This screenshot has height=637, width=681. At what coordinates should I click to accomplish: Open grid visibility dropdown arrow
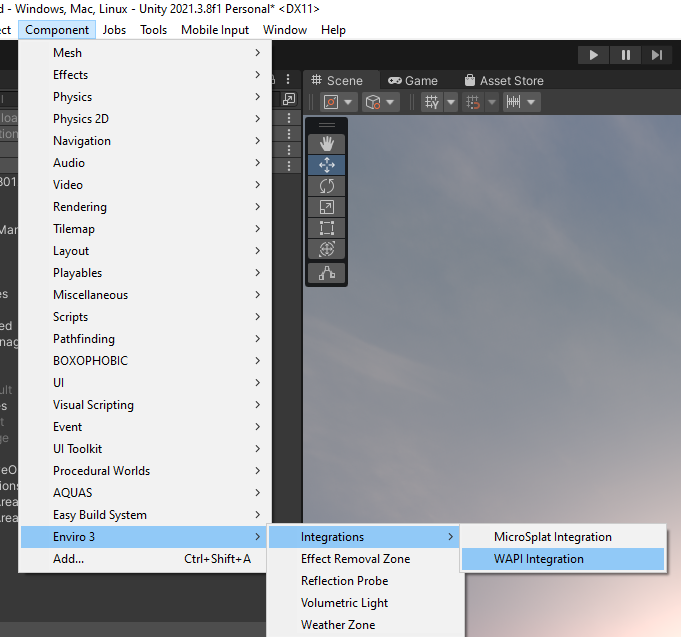point(451,102)
